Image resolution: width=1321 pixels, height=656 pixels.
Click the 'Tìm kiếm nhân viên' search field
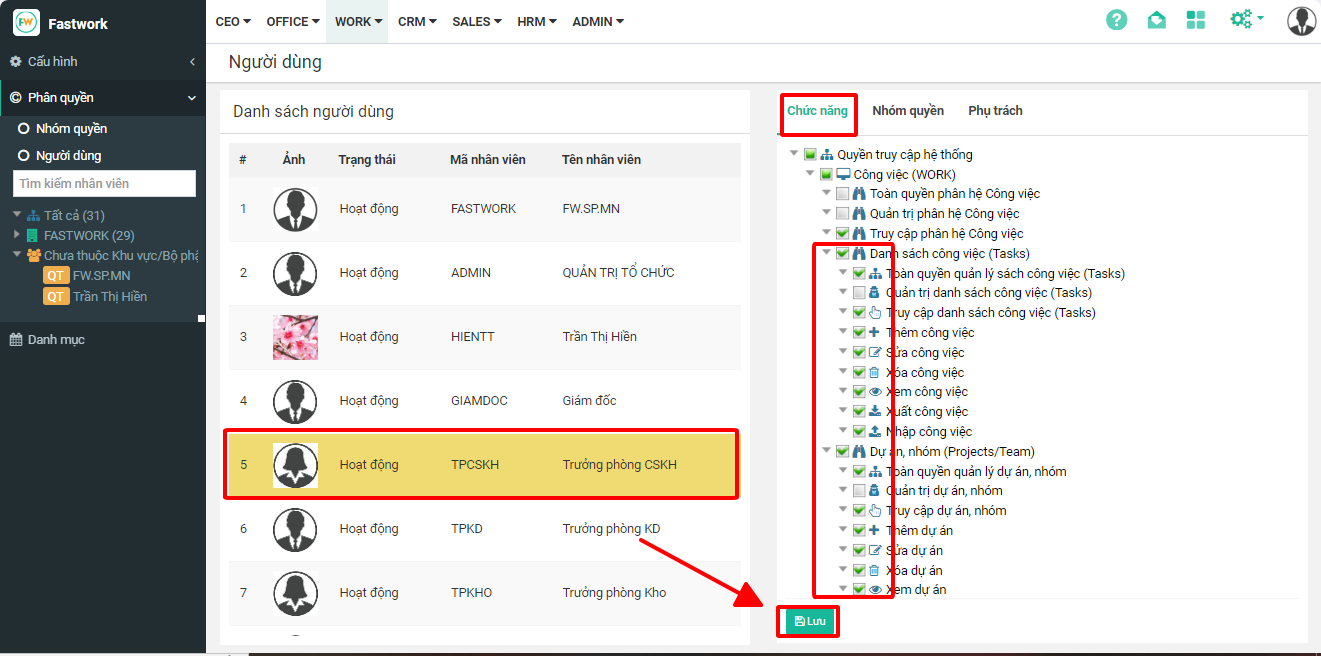[104, 184]
